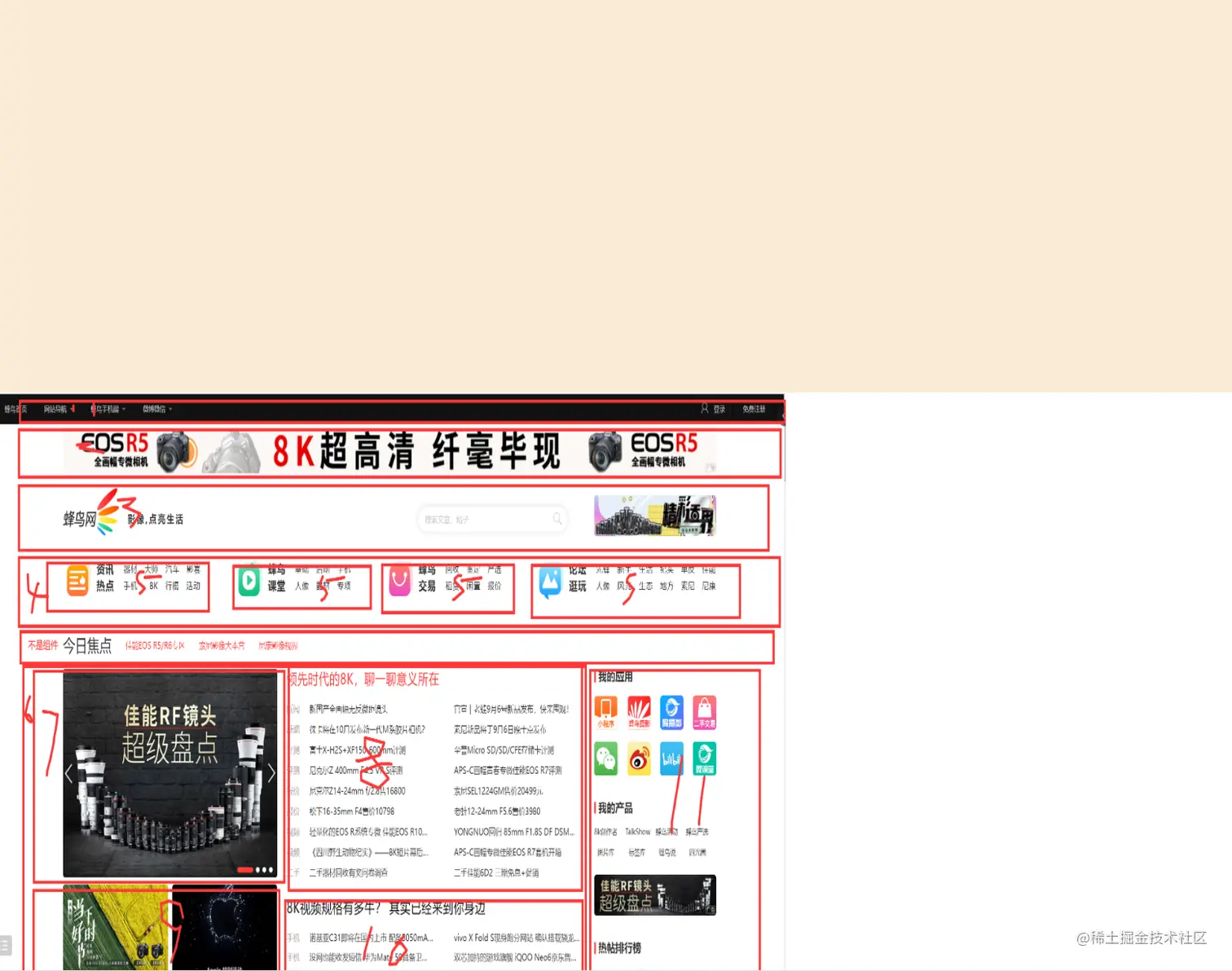Expand the 蜂鸟手机端 dropdown

pyautogui.click(x=108, y=409)
